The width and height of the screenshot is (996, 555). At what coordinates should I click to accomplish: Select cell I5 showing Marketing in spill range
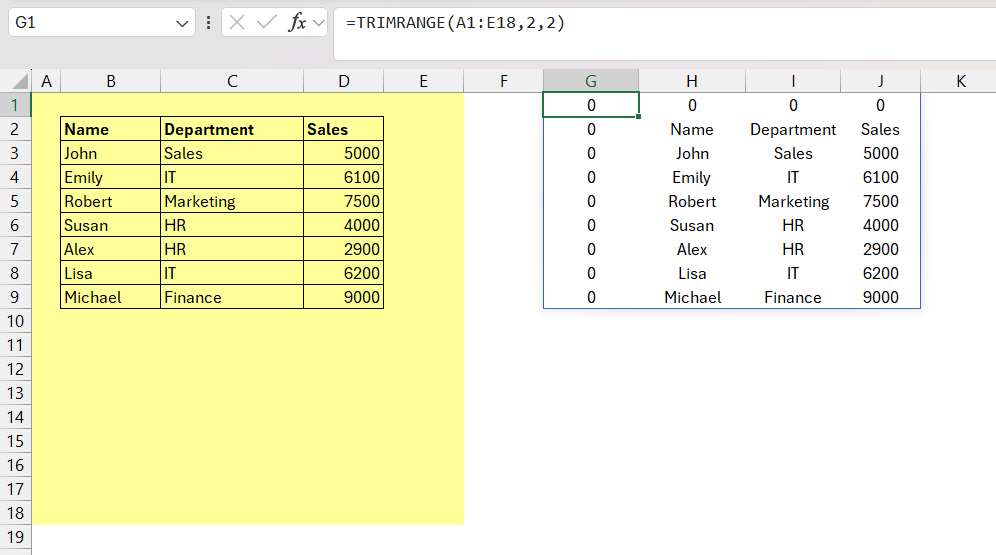coord(793,201)
